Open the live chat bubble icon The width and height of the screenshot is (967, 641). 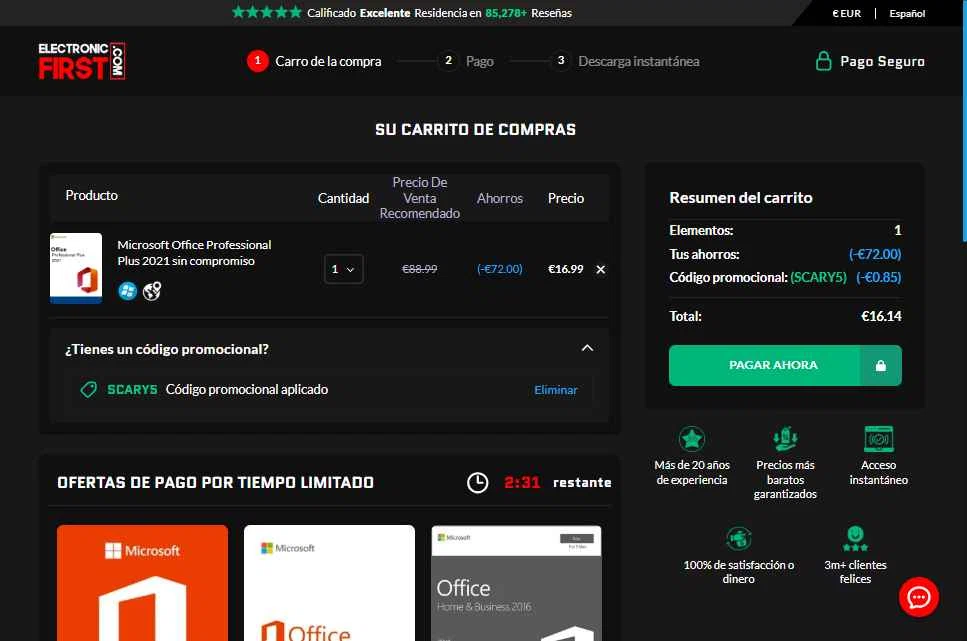[x=919, y=597]
